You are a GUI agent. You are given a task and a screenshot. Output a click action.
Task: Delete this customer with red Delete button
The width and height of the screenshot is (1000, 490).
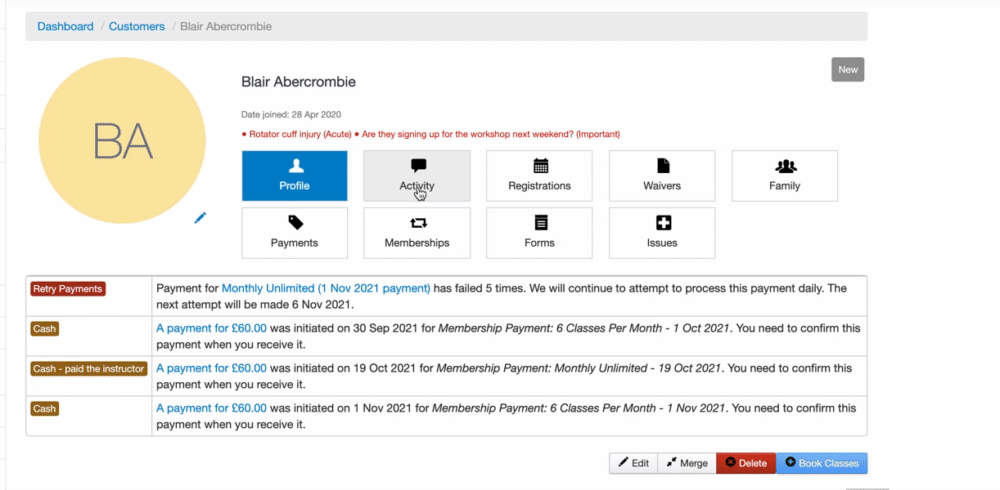pyautogui.click(x=746, y=463)
